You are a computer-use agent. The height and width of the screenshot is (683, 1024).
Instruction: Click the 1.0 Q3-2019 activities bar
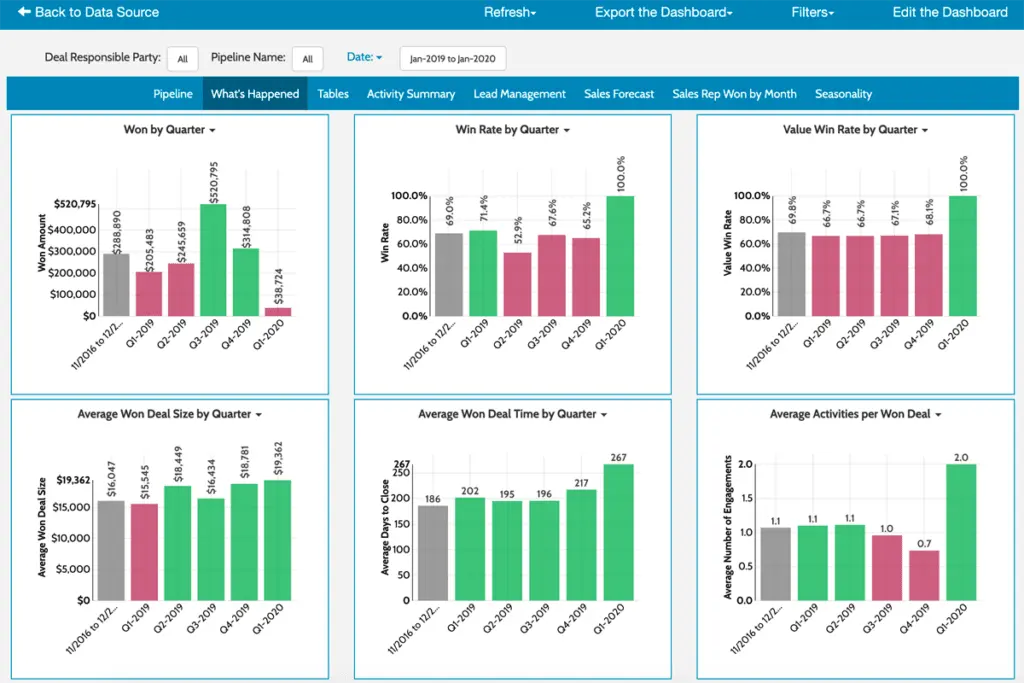point(887,567)
